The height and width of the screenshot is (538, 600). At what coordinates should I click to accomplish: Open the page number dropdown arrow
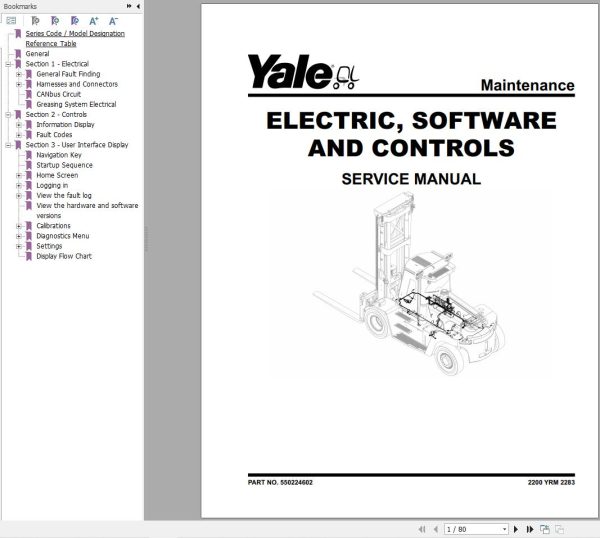click(x=504, y=529)
